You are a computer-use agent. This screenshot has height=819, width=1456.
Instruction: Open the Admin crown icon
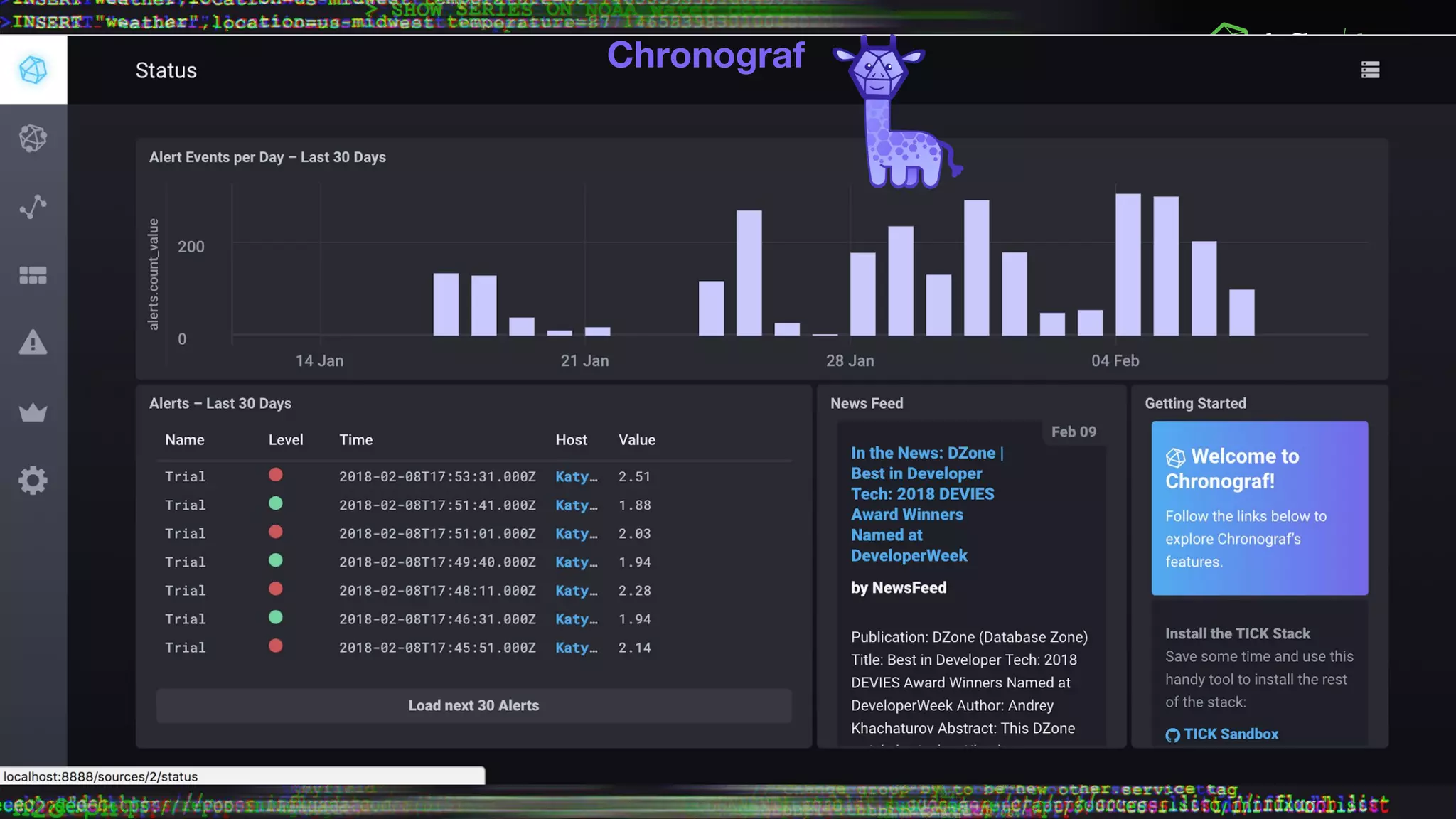coord(33,412)
